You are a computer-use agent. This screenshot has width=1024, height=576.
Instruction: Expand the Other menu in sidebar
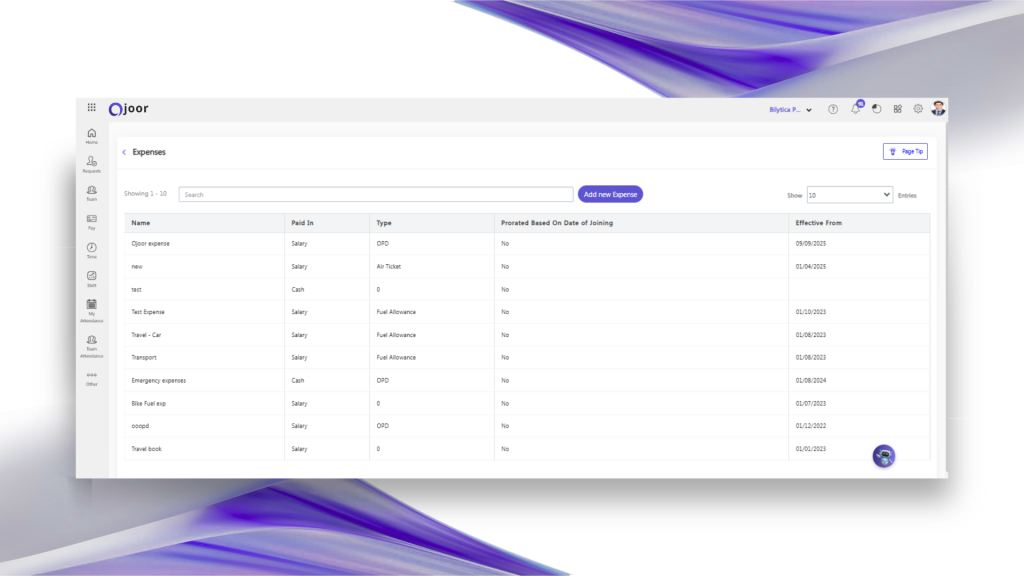click(x=92, y=379)
